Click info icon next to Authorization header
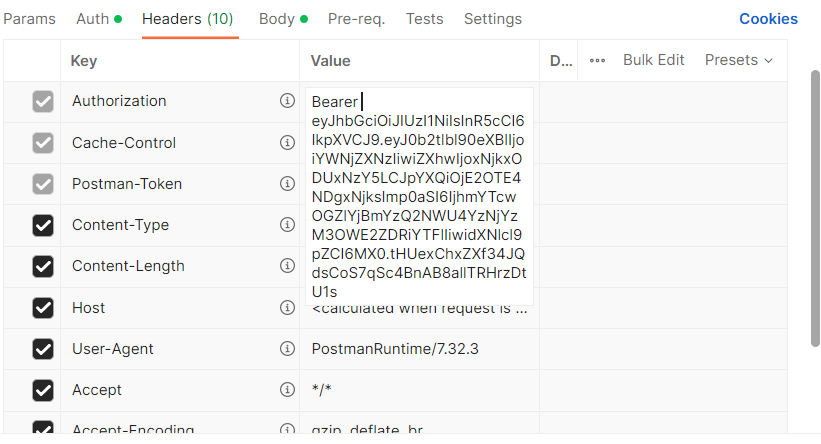The image size is (821, 444). pyautogui.click(x=287, y=101)
